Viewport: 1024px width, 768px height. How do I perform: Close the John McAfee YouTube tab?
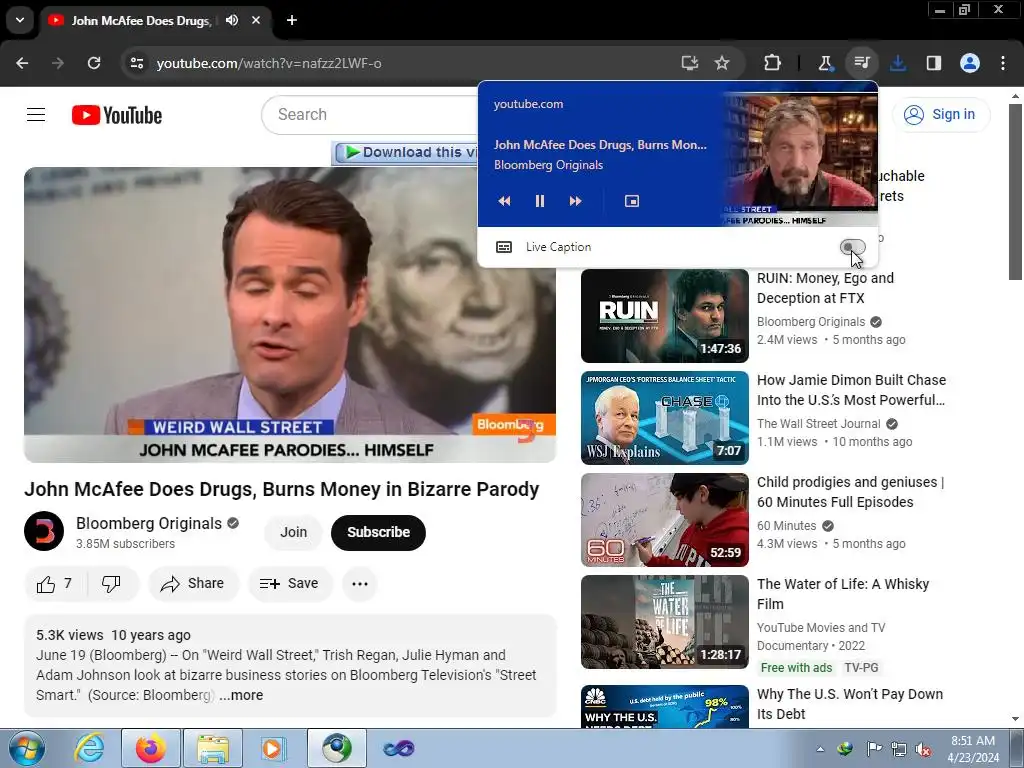pos(256,20)
